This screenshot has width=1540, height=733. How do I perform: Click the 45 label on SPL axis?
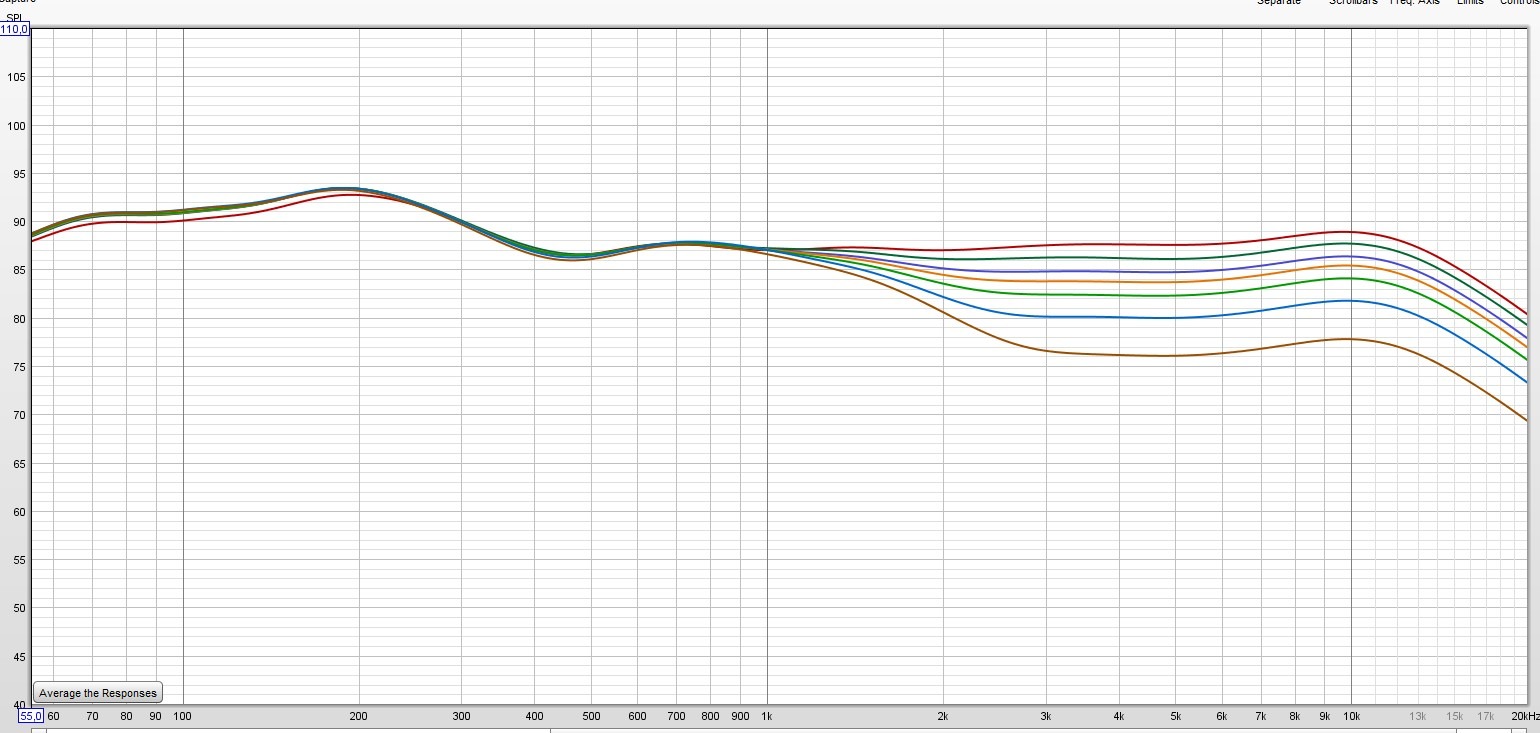(x=20, y=657)
